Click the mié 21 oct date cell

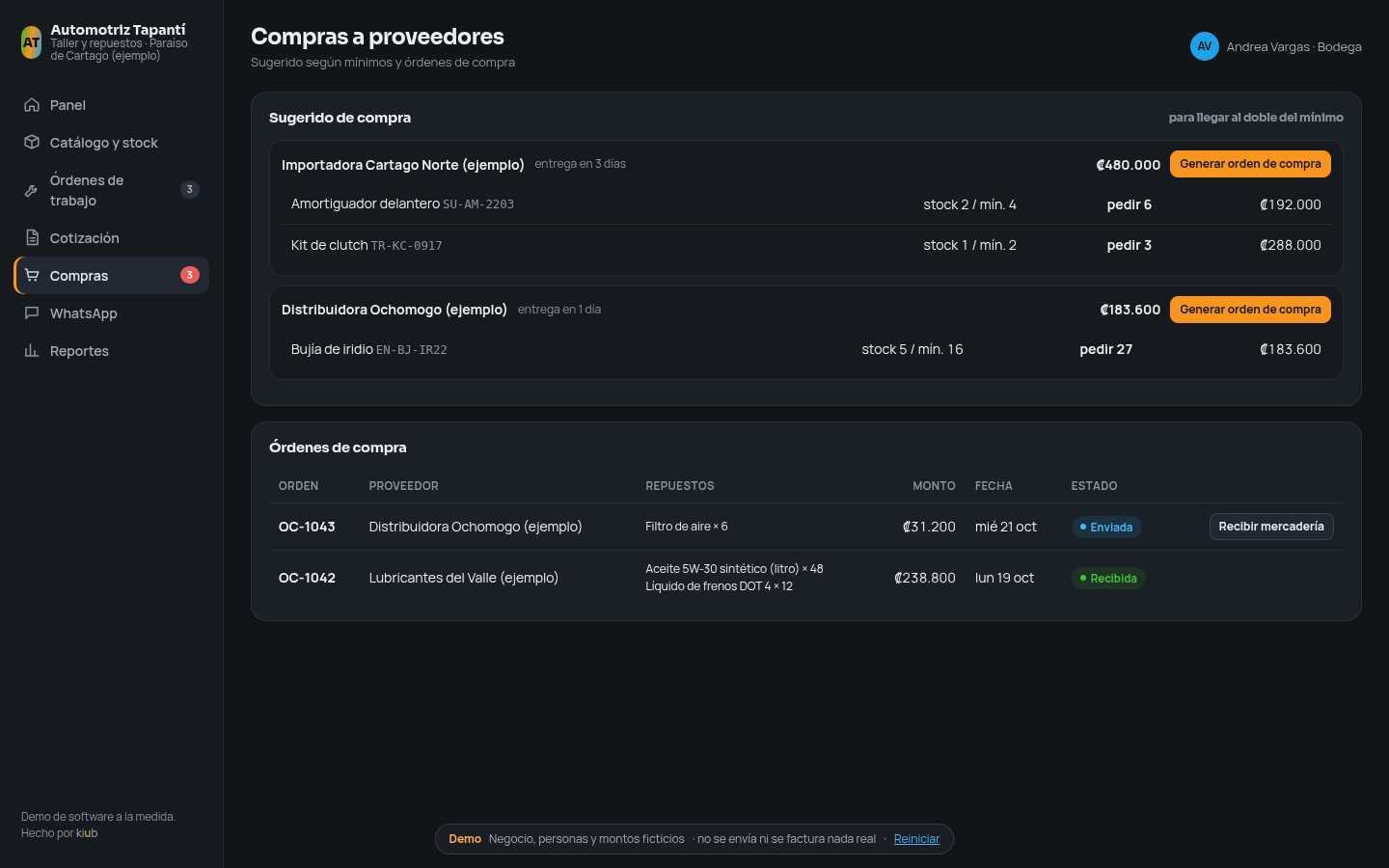click(1006, 527)
